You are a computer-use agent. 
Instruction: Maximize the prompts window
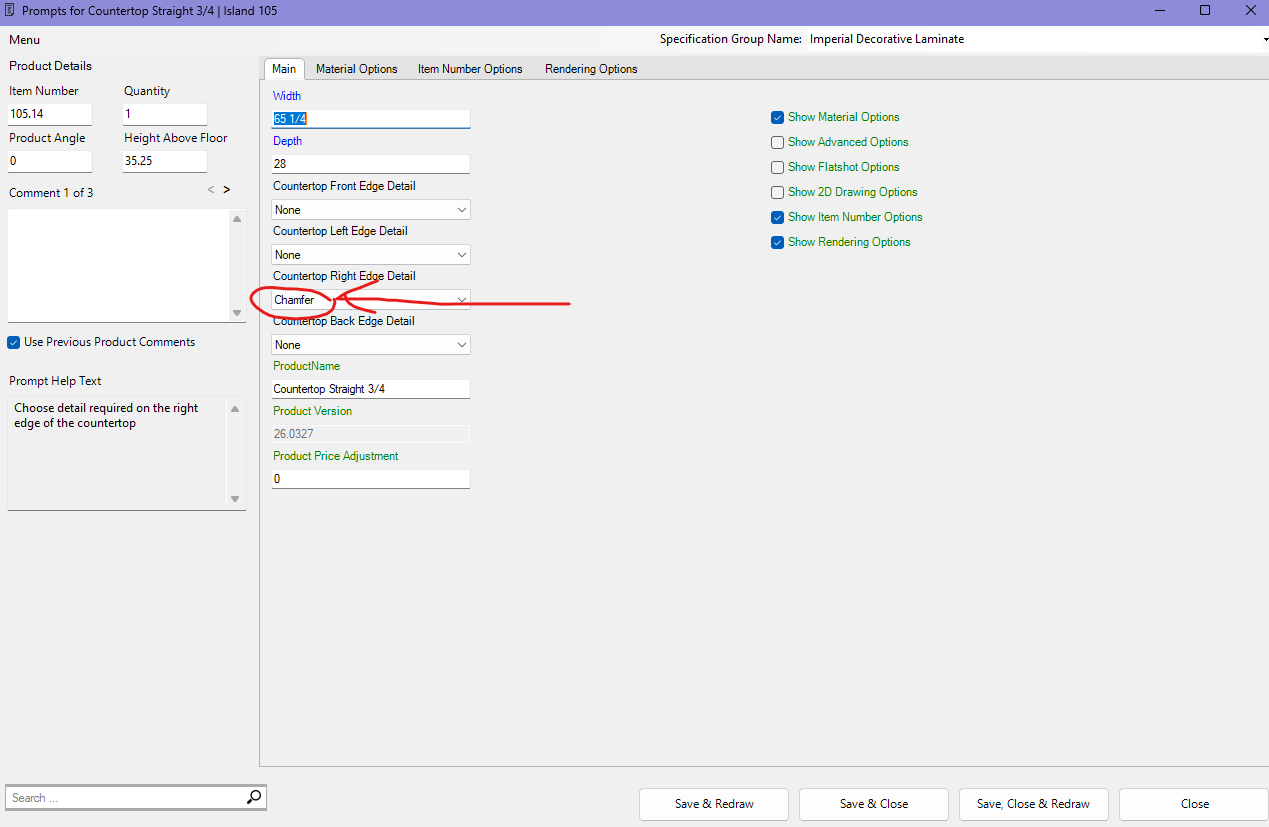(1205, 10)
